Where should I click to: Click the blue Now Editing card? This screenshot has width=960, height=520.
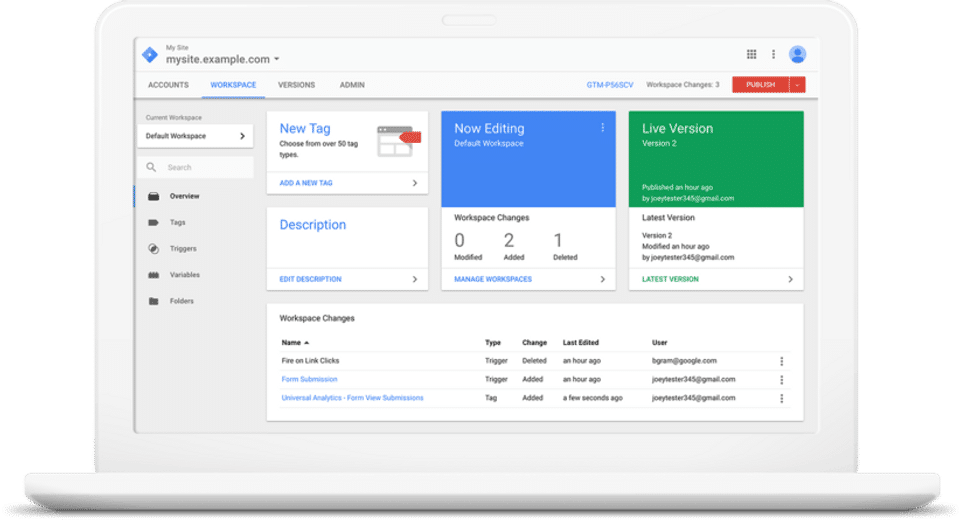pos(528,159)
